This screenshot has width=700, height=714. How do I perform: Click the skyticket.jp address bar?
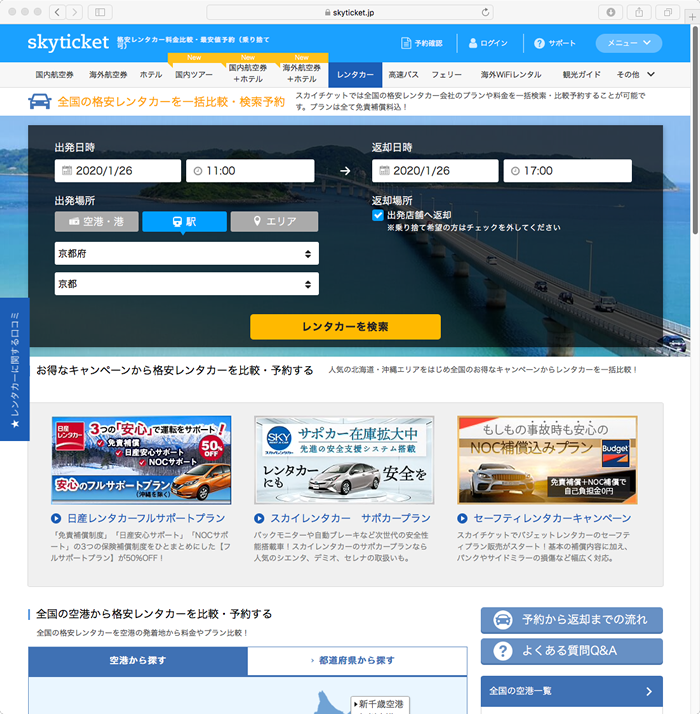[350, 12]
